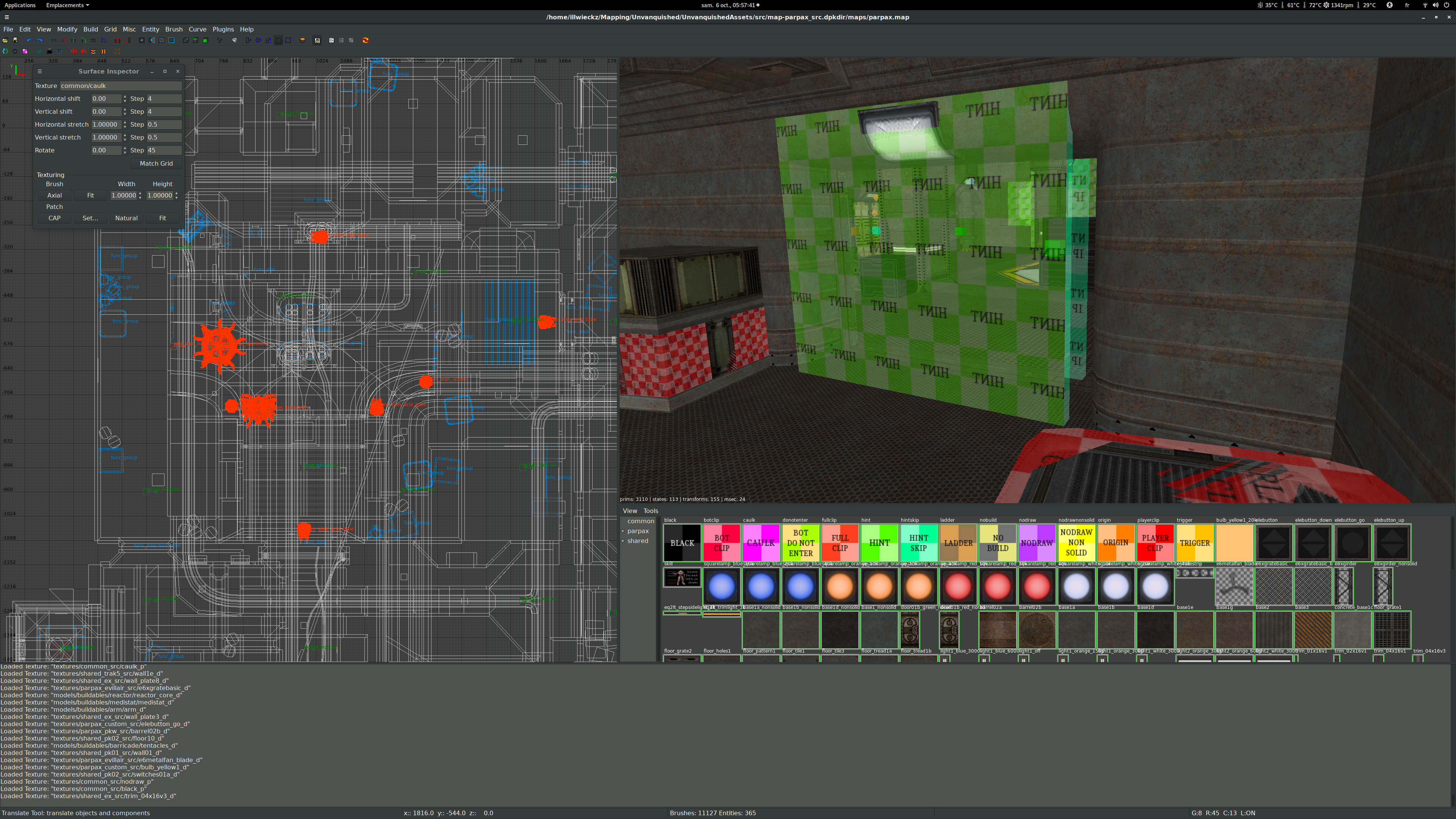Viewport: 1456px width, 819px height.
Task: Click the y-axis flip icon
Action: tap(74, 40)
